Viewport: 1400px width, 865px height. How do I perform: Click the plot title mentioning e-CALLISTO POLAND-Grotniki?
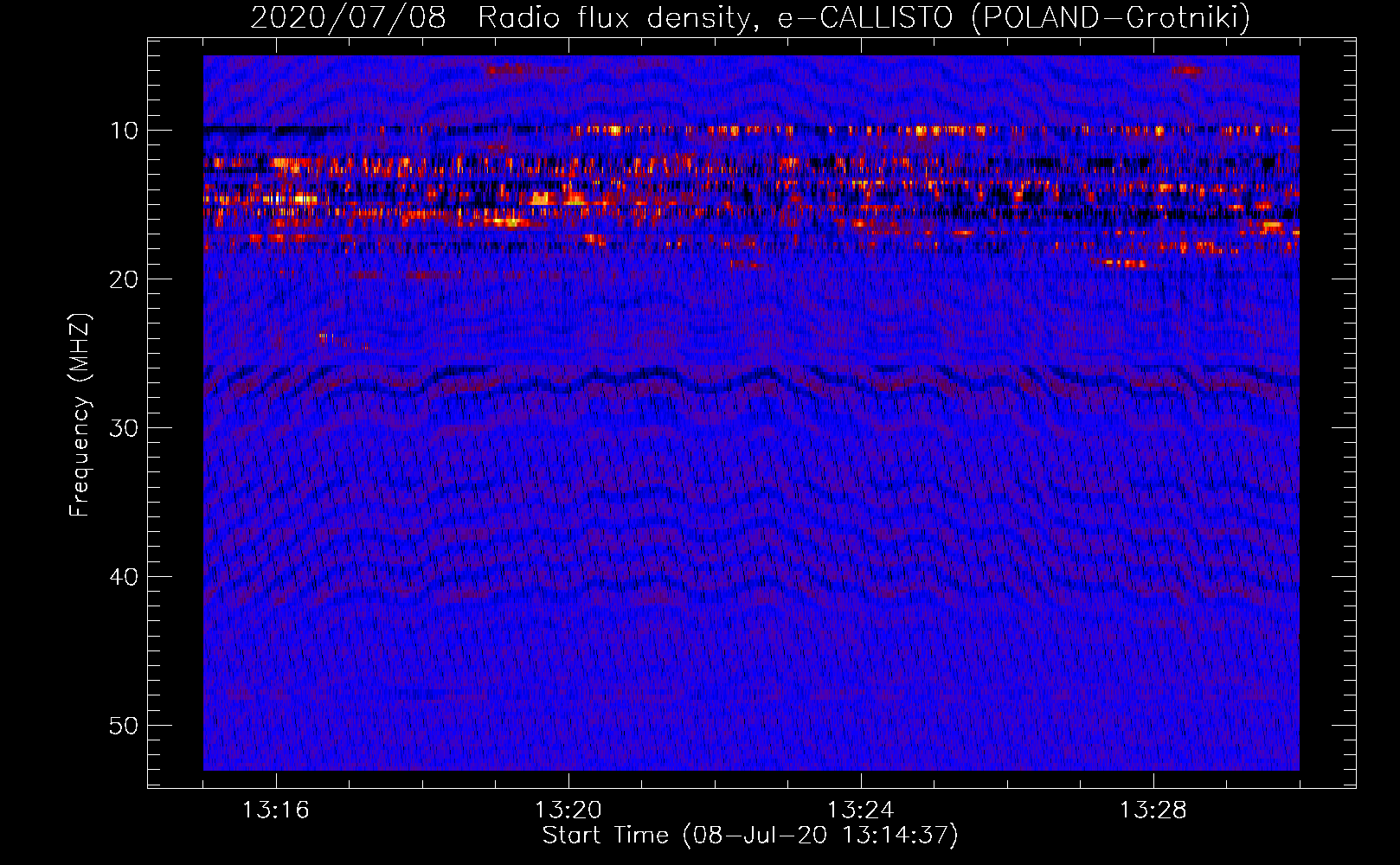coord(750,17)
